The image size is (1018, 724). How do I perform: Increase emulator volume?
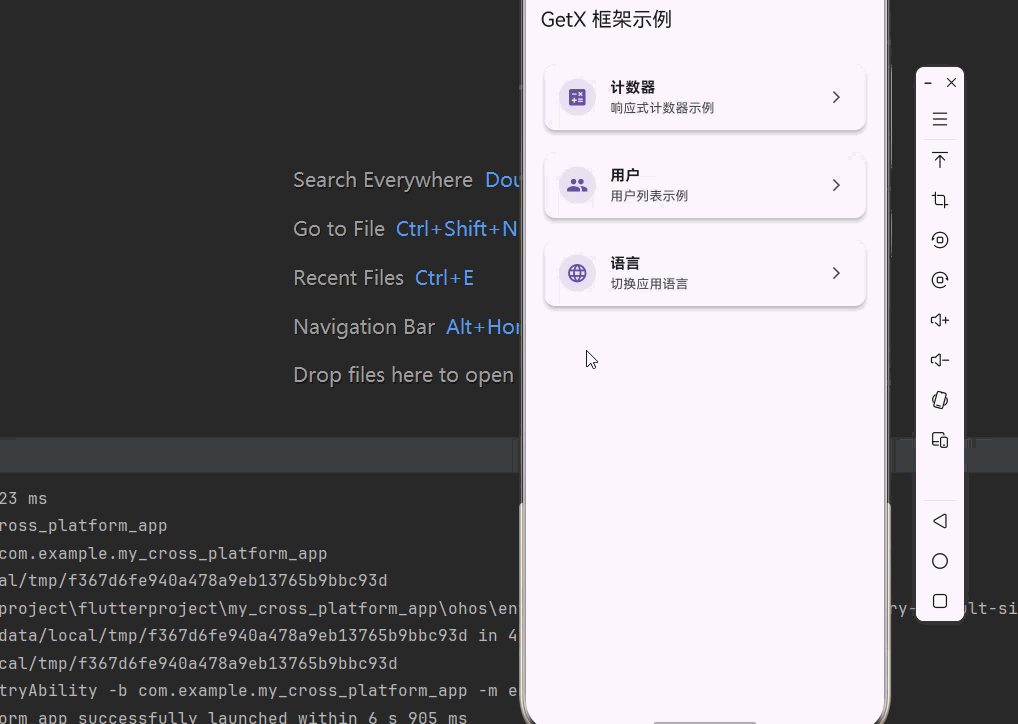tap(939, 320)
